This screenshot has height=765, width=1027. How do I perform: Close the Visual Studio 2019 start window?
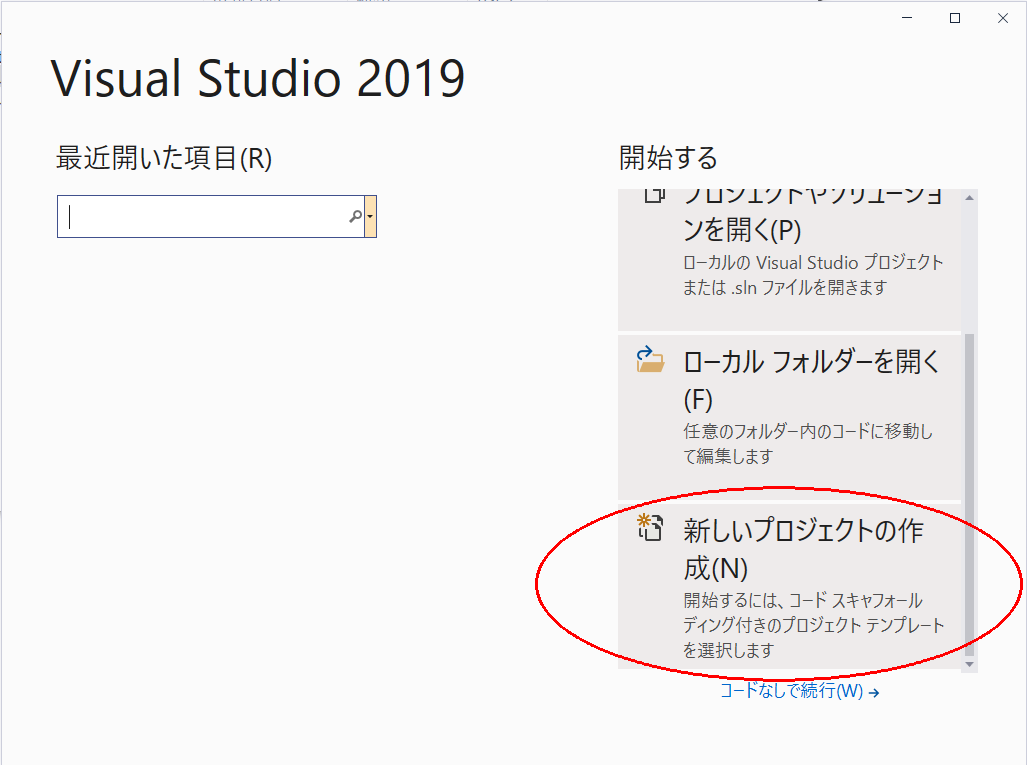(1003, 18)
